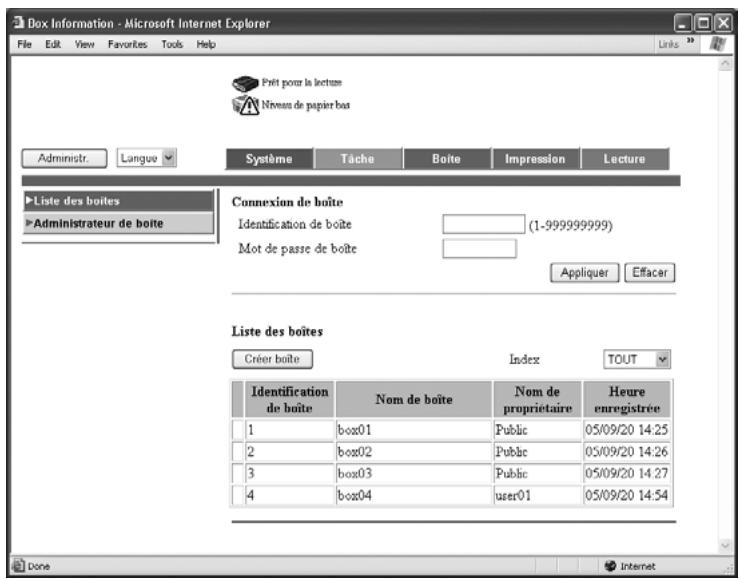
Task: Focus the Mot de passe de boîte field
Action: click(x=479, y=249)
